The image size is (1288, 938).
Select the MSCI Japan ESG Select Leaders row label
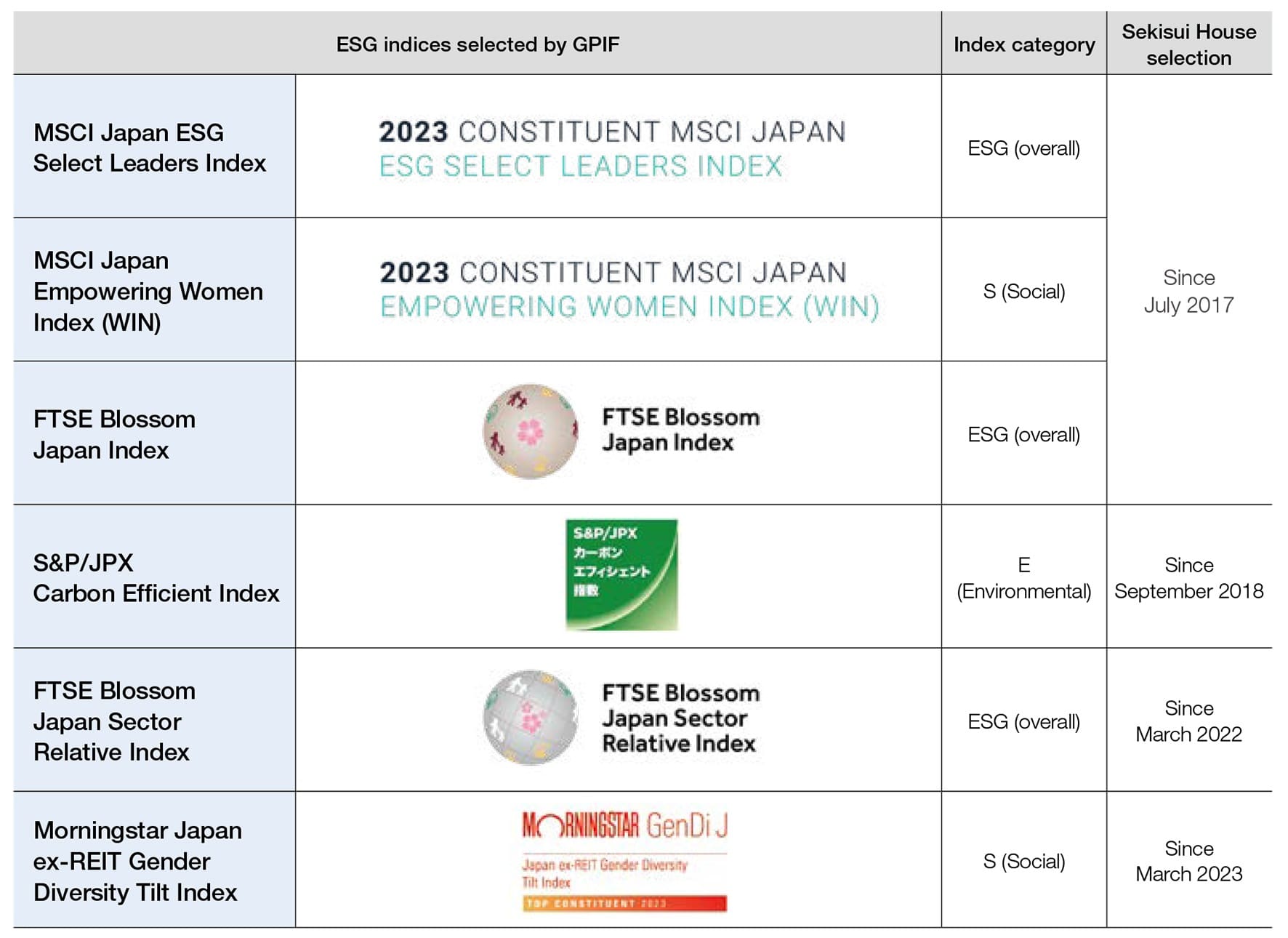150,148
